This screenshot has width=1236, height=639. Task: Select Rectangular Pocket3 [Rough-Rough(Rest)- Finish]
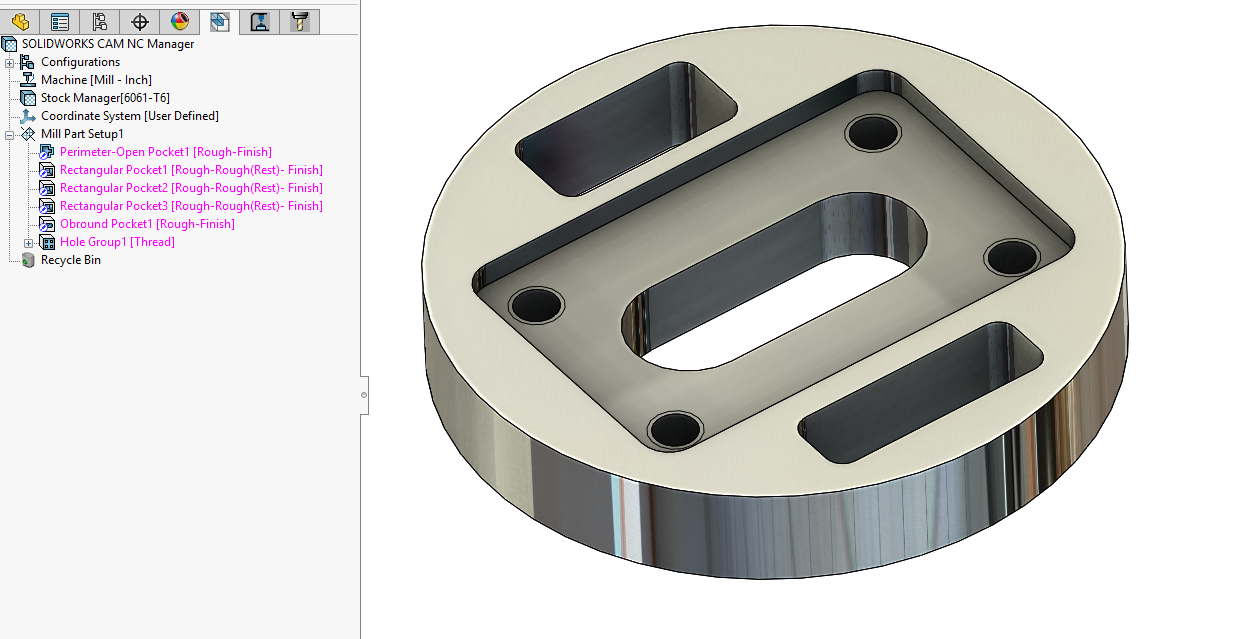(191, 206)
